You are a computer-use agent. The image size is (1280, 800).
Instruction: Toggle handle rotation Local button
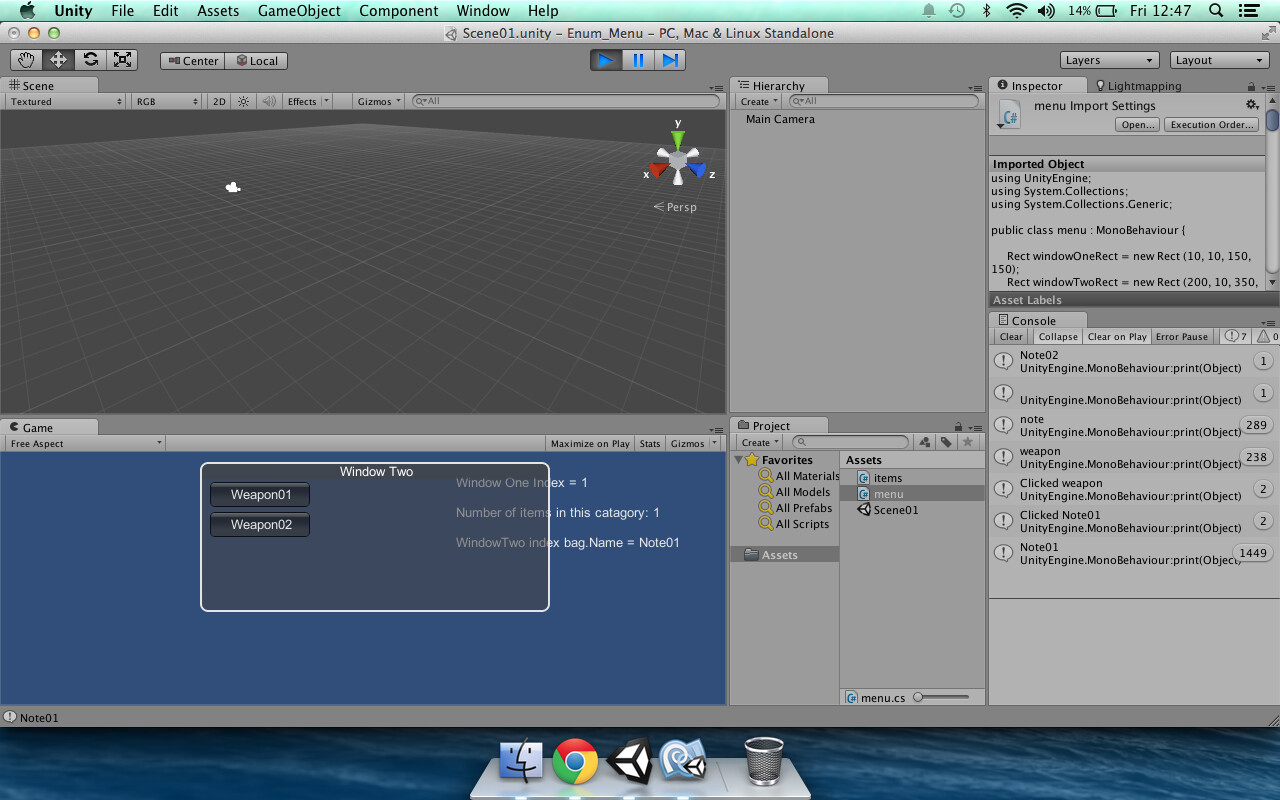(255, 61)
